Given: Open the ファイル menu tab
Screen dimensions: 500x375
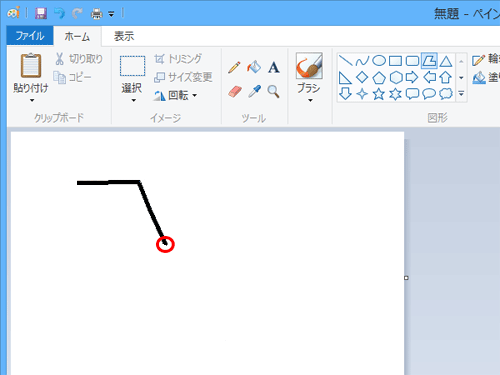Looking at the screenshot, I should click(x=30, y=36).
